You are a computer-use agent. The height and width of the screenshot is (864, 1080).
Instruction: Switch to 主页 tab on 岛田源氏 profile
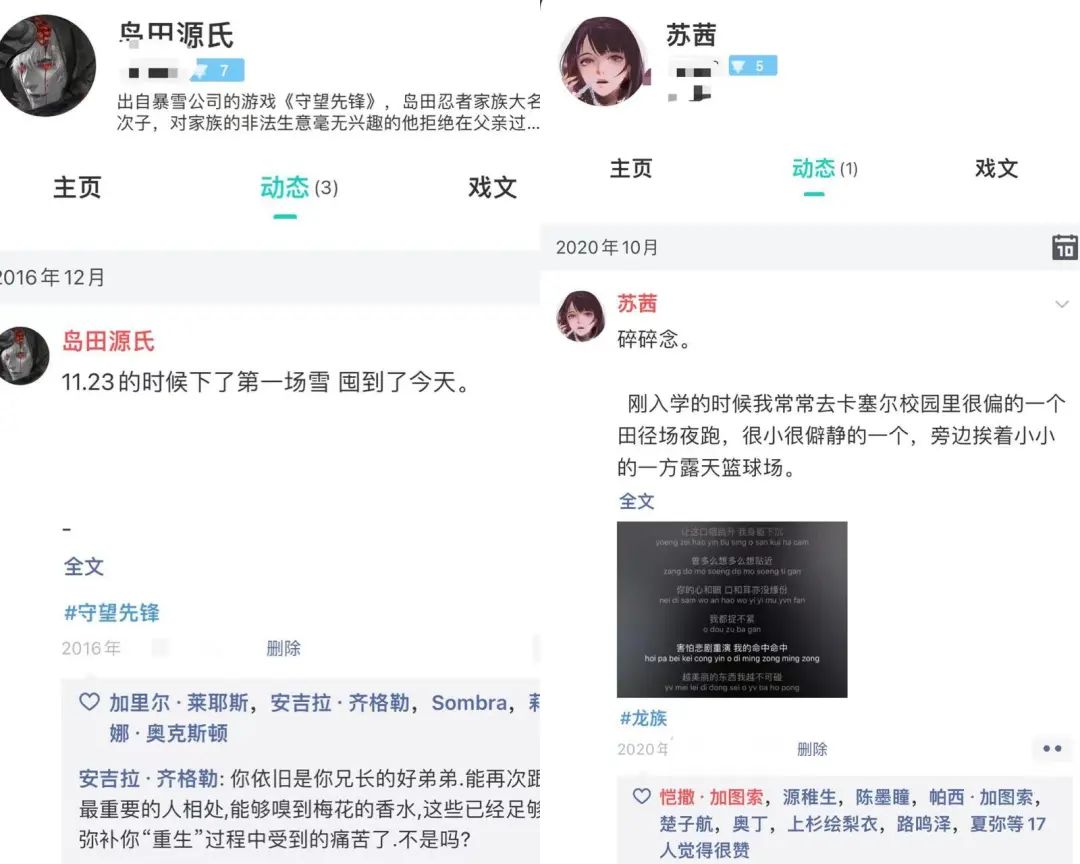[x=77, y=187]
